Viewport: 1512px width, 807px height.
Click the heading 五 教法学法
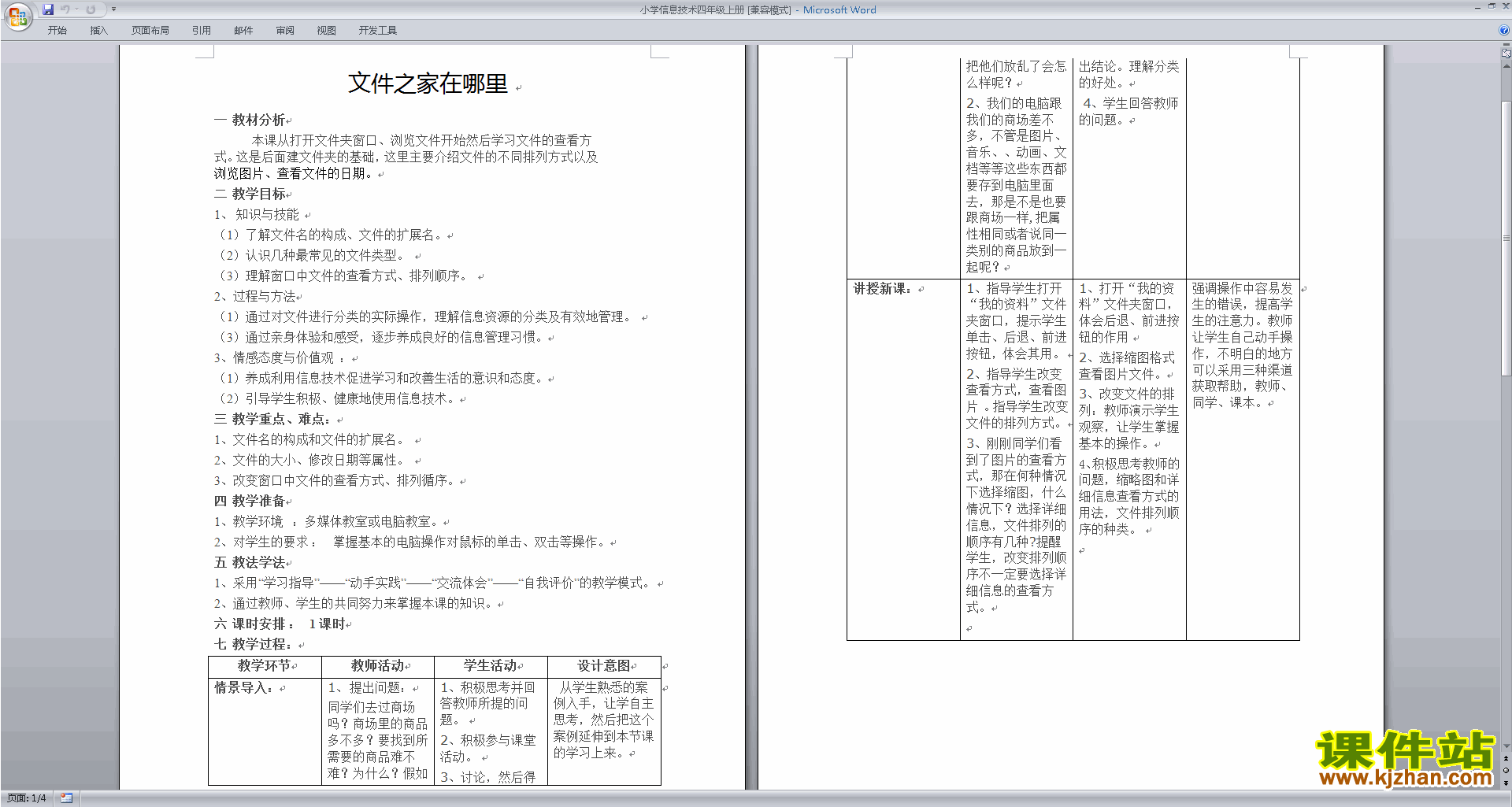250,562
